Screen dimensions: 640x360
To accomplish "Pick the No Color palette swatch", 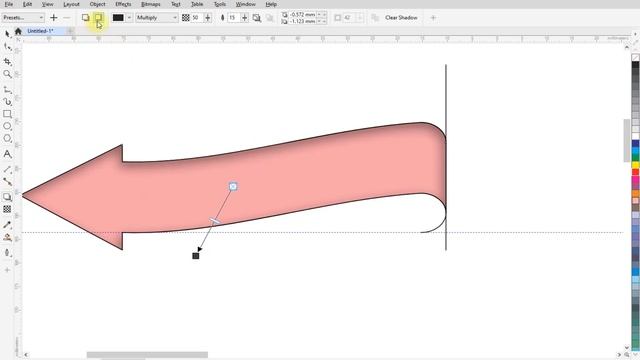I will [636, 58].
